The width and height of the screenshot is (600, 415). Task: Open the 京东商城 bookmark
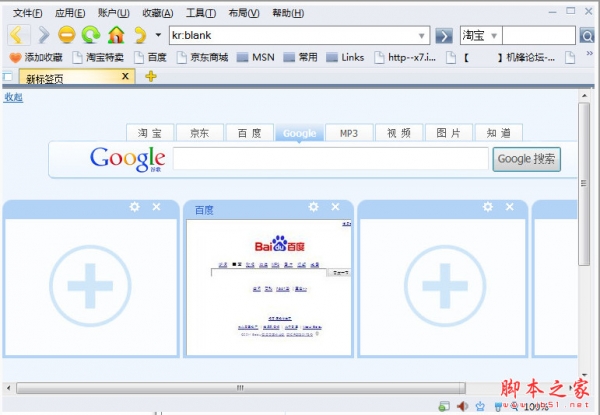[x=202, y=58]
